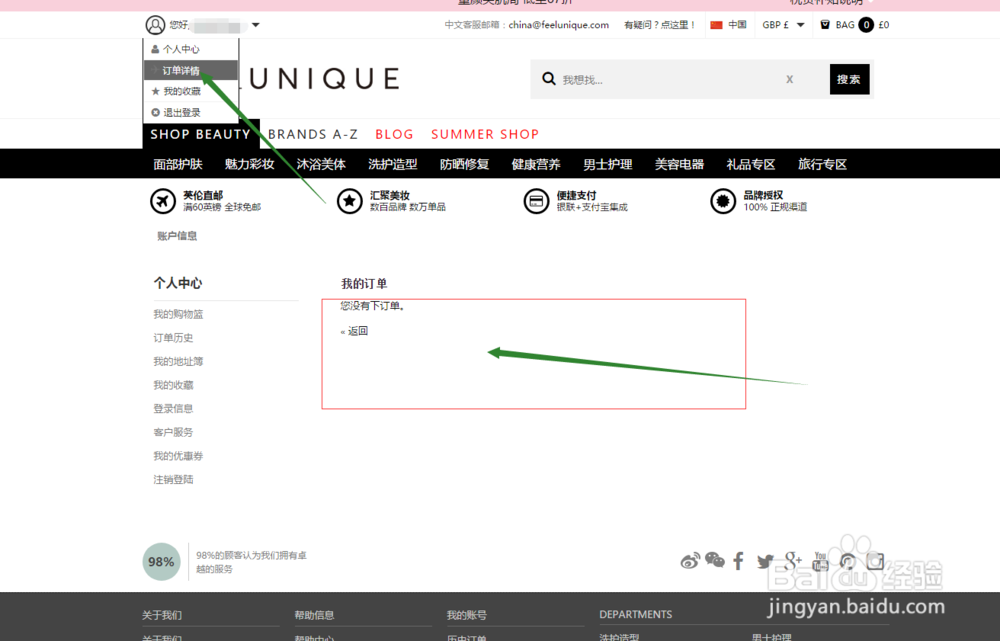Select 男士护理 in the black navigation bar
The image size is (1000, 641).
click(607, 163)
